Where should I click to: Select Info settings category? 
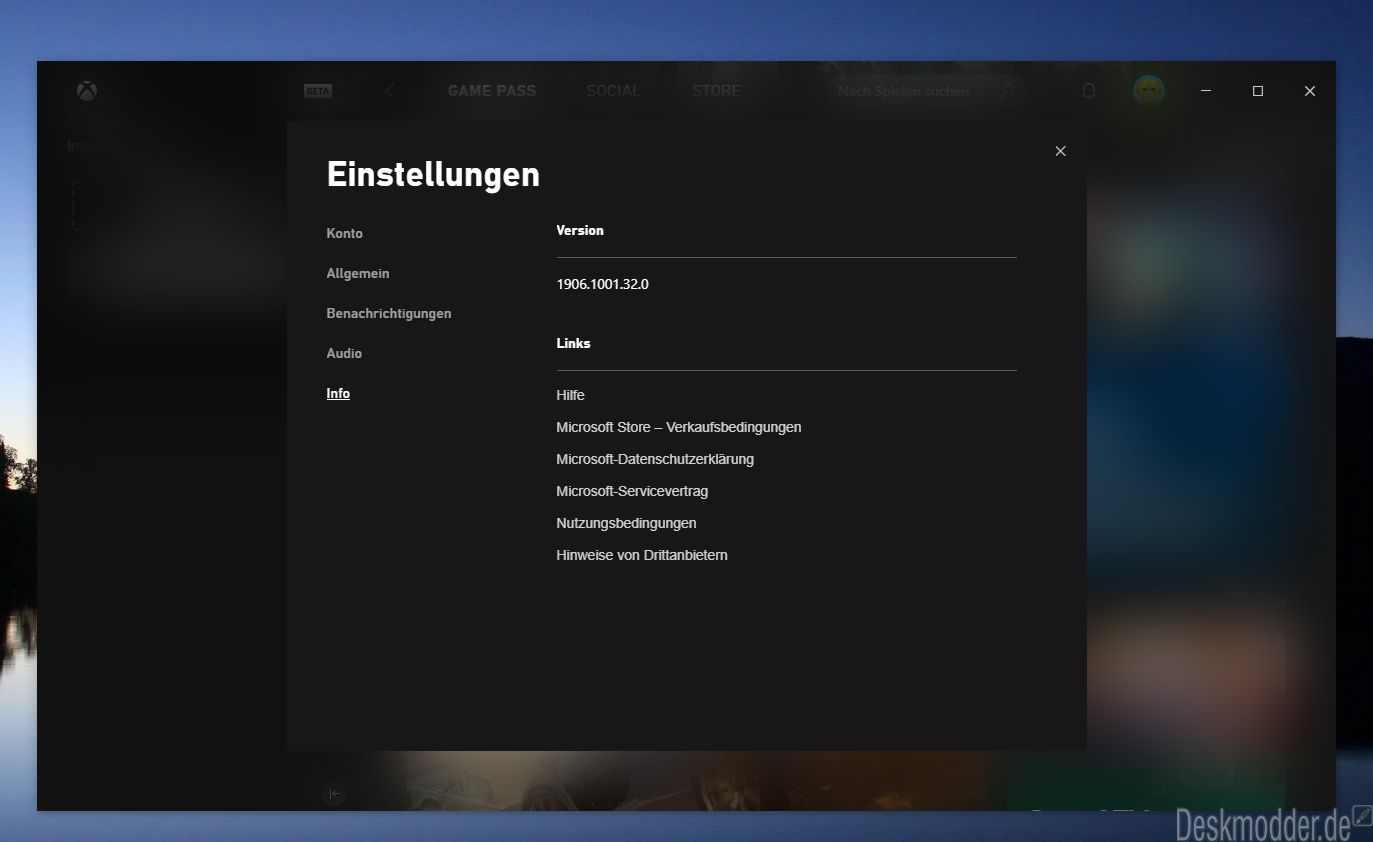338,394
